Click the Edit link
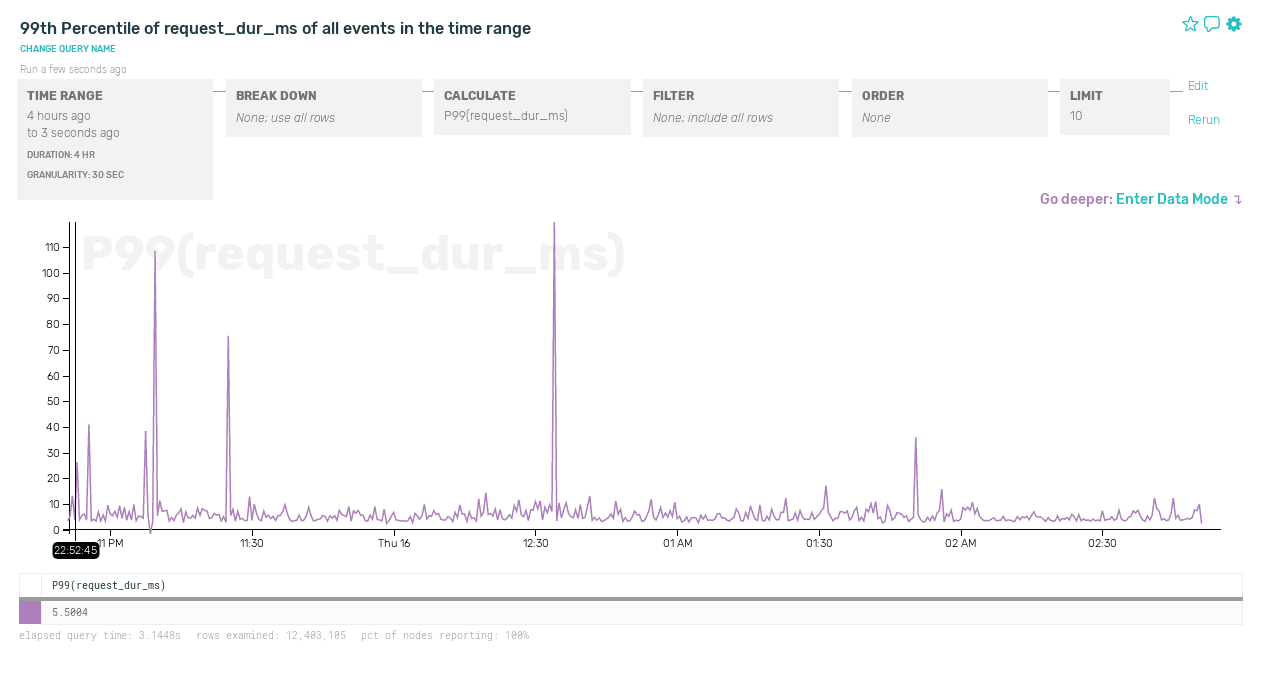 [x=1198, y=86]
